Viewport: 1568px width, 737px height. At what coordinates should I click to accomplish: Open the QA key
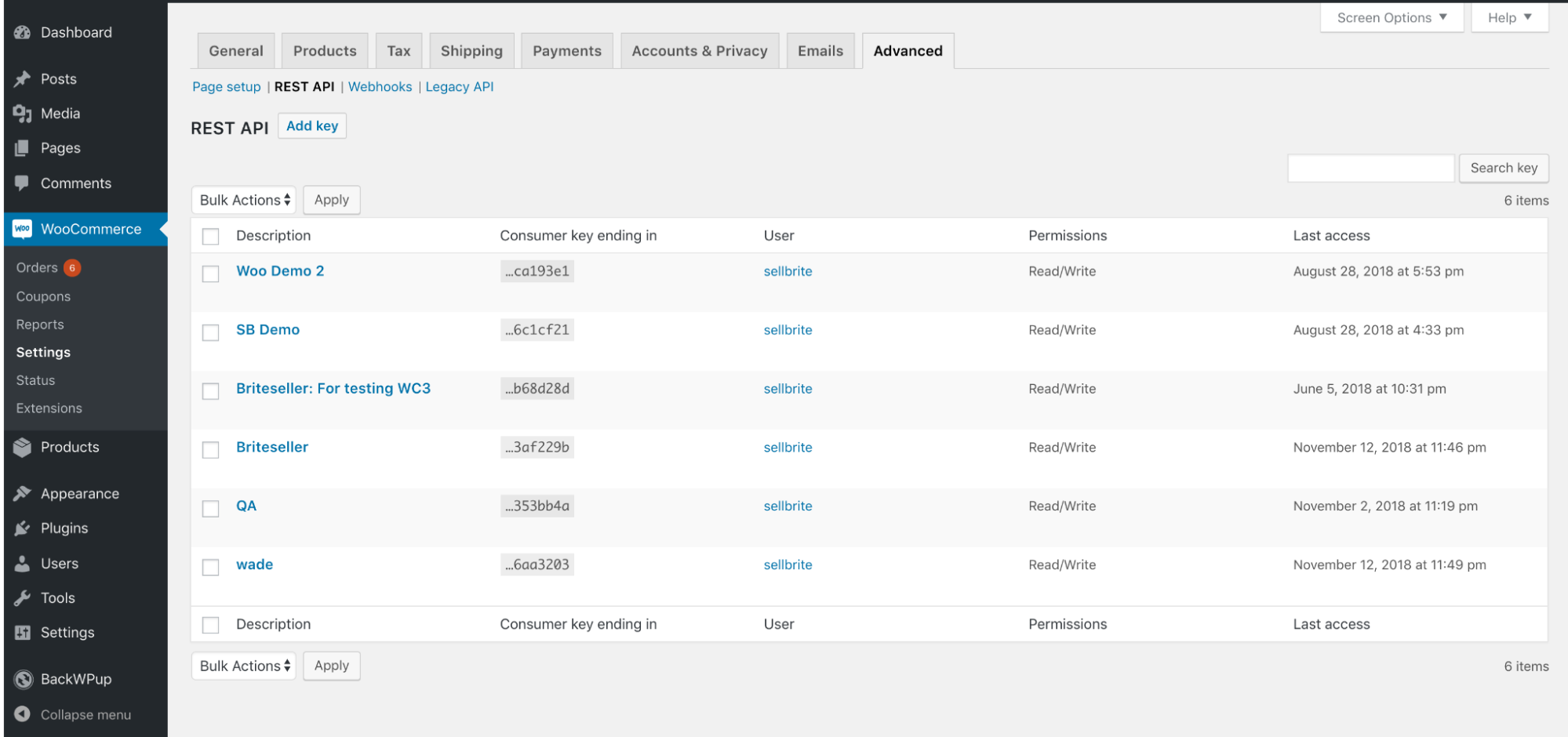tap(246, 506)
